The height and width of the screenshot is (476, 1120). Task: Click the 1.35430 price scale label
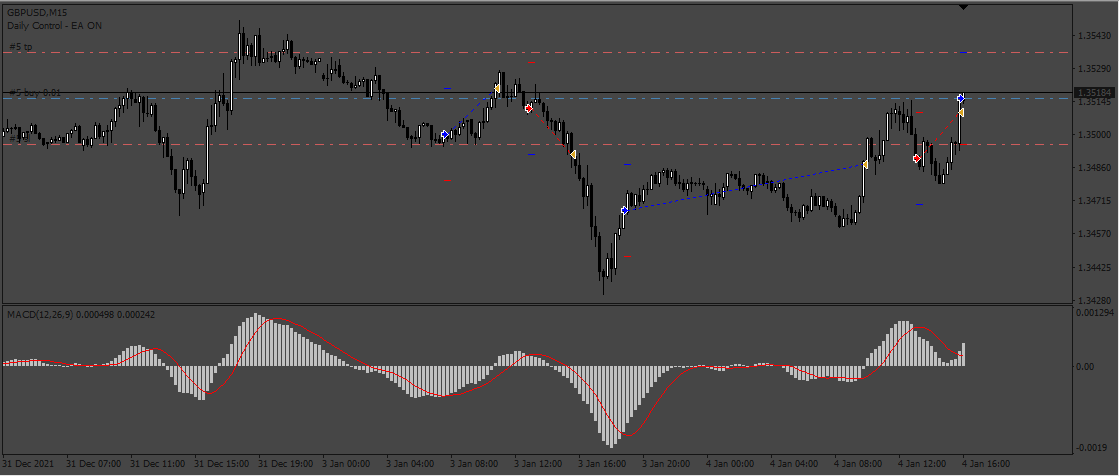pyautogui.click(x=1094, y=36)
